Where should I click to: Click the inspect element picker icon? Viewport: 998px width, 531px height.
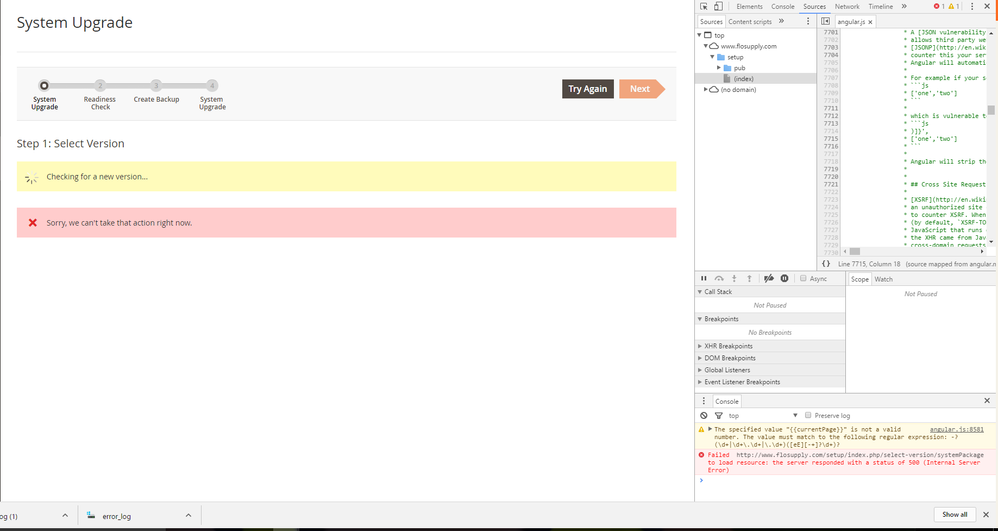point(704,7)
